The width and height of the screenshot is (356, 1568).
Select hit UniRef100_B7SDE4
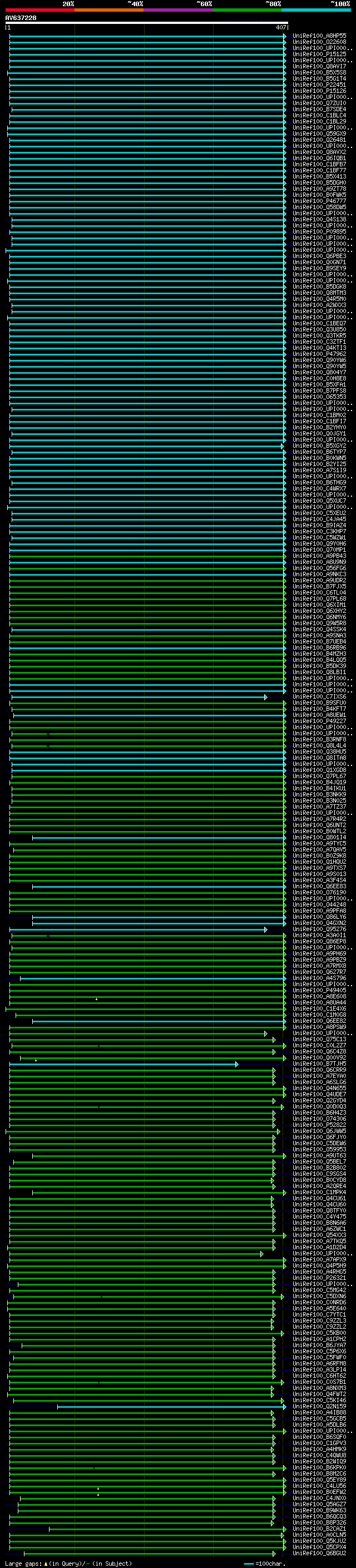319,109
